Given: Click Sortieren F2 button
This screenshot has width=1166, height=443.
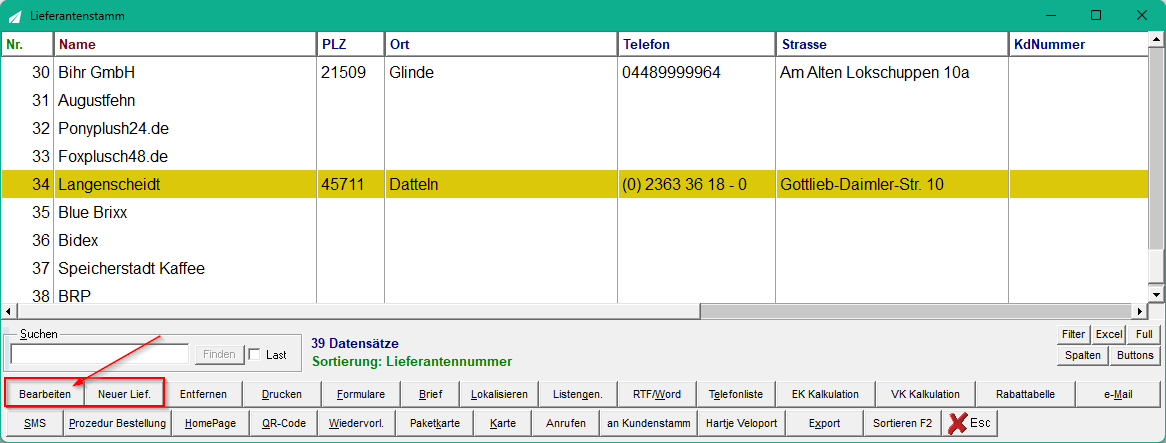Looking at the screenshot, I should tap(902, 423).
